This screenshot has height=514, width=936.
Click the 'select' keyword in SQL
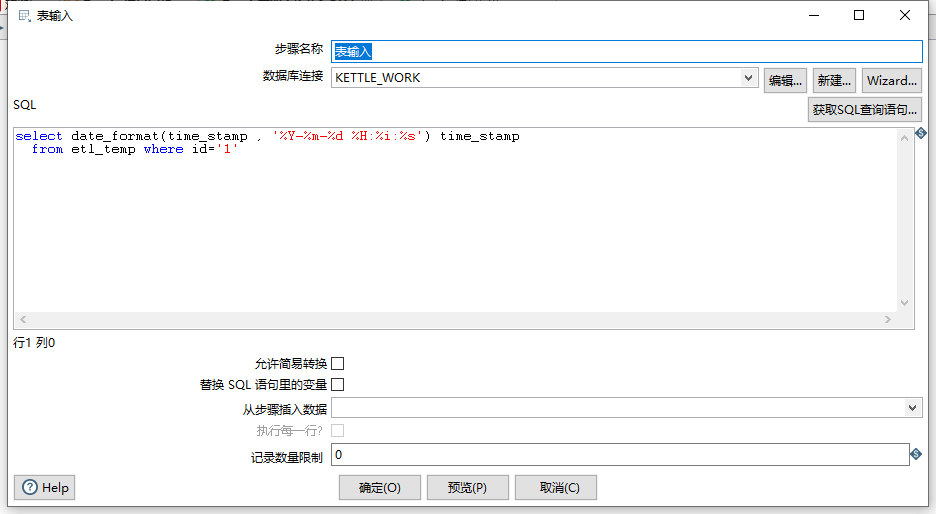coord(39,136)
